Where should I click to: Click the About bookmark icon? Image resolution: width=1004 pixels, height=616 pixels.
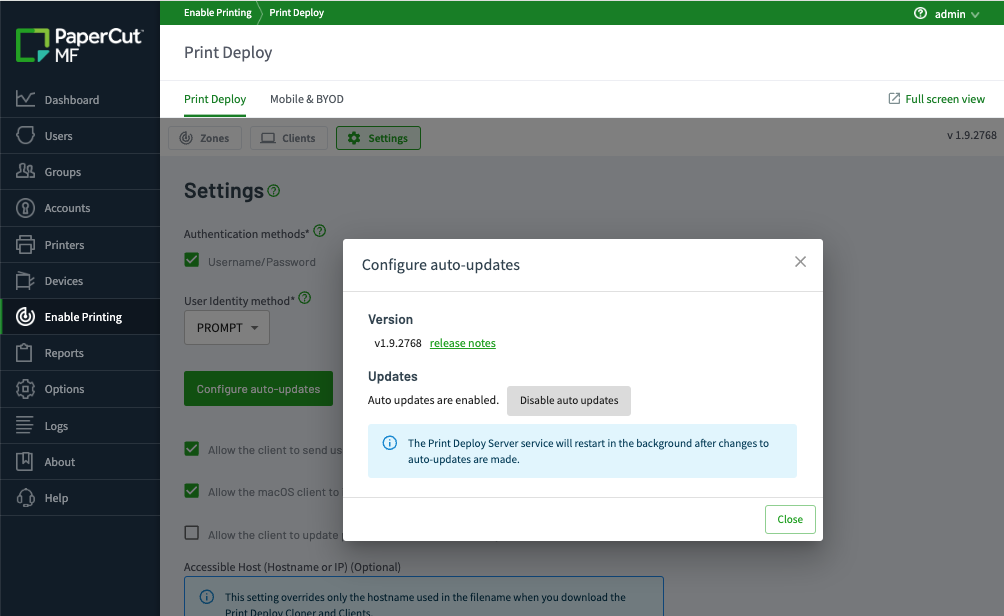(25, 461)
